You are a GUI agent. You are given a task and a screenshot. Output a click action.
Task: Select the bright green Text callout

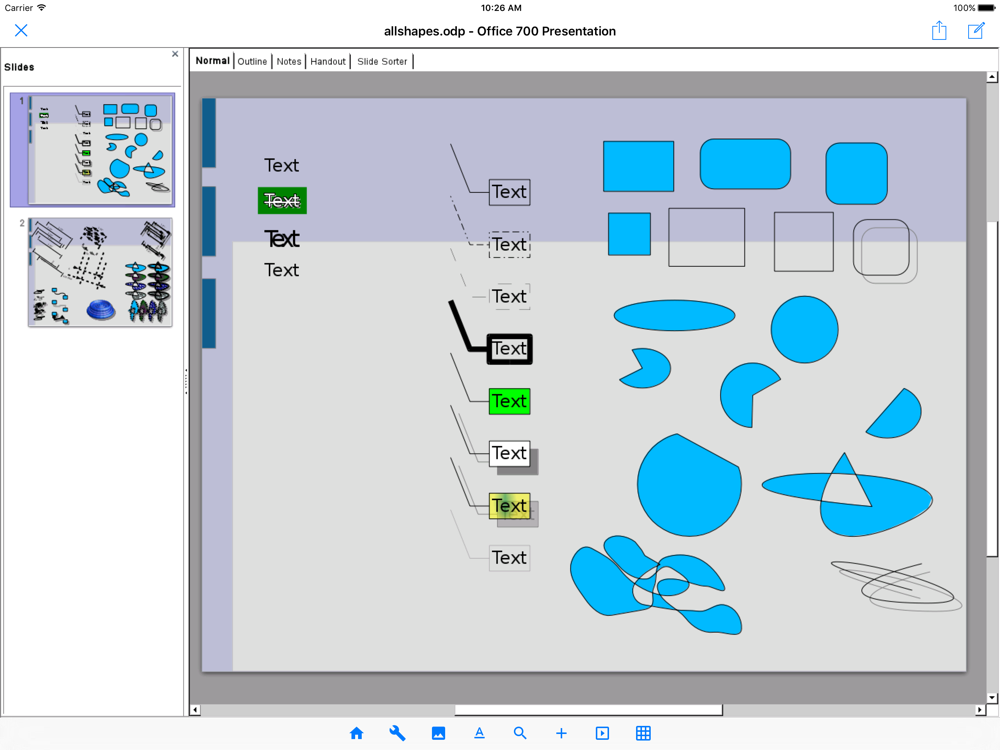(x=509, y=401)
